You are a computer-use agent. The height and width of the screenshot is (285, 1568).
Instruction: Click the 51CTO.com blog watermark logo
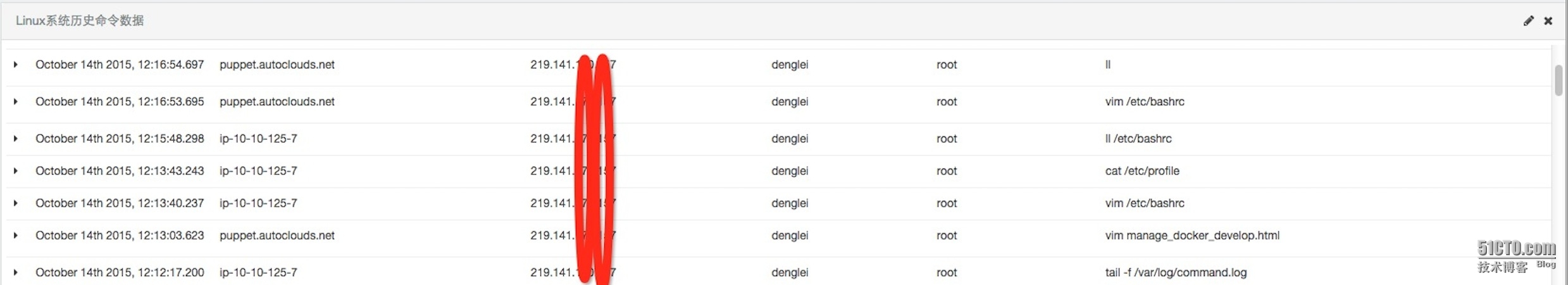1516,256
